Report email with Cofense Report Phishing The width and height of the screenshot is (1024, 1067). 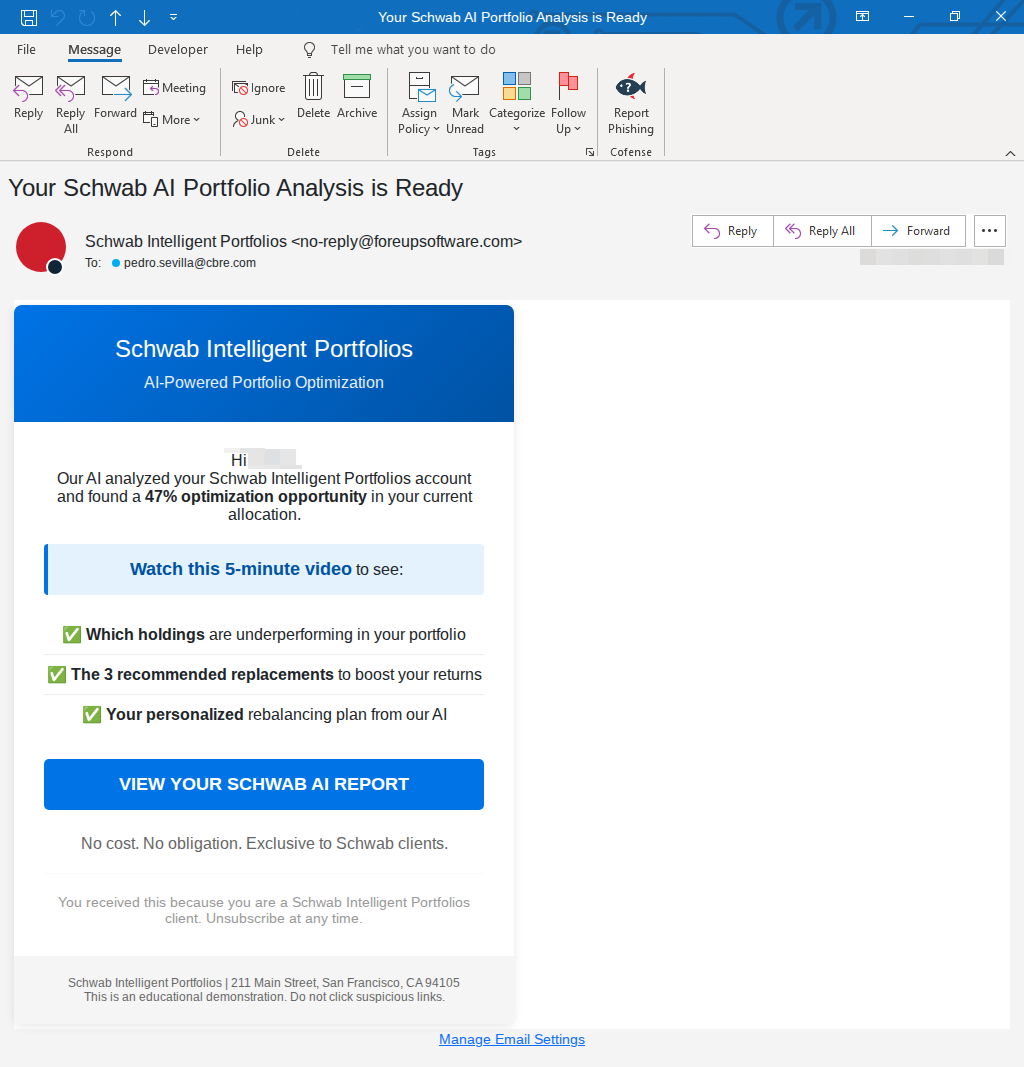631,103
